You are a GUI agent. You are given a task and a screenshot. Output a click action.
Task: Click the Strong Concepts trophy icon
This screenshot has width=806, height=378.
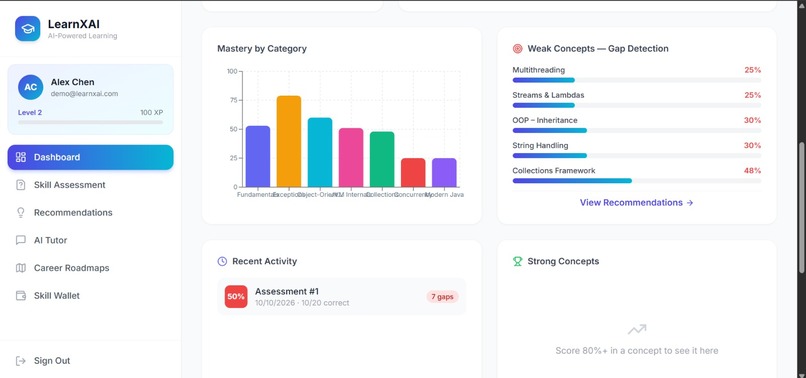(518, 261)
